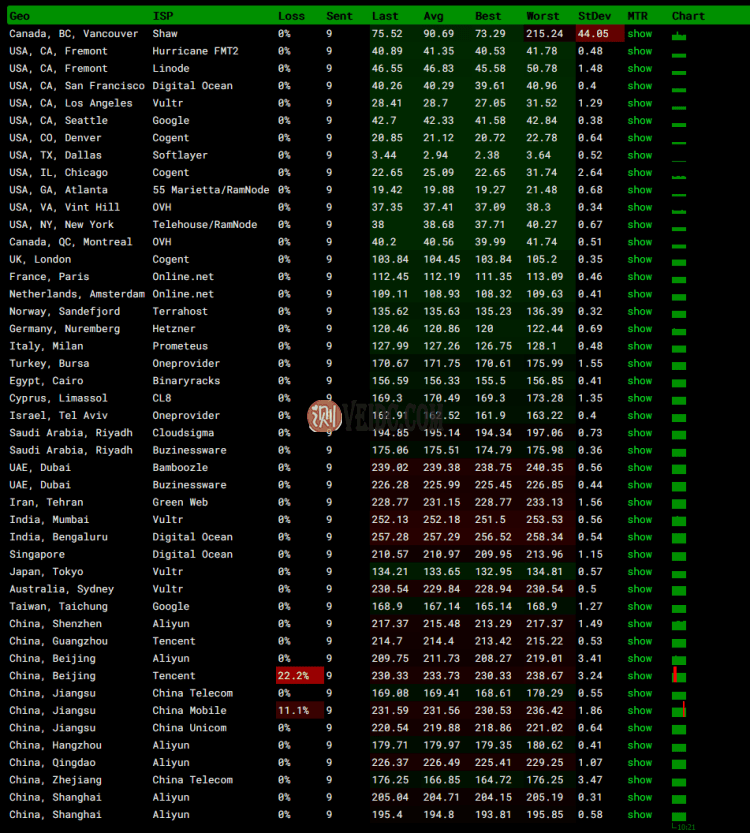The image size is (750, 833).
Task: Select the 11.1% loss cell
Action: coord(300,710)
